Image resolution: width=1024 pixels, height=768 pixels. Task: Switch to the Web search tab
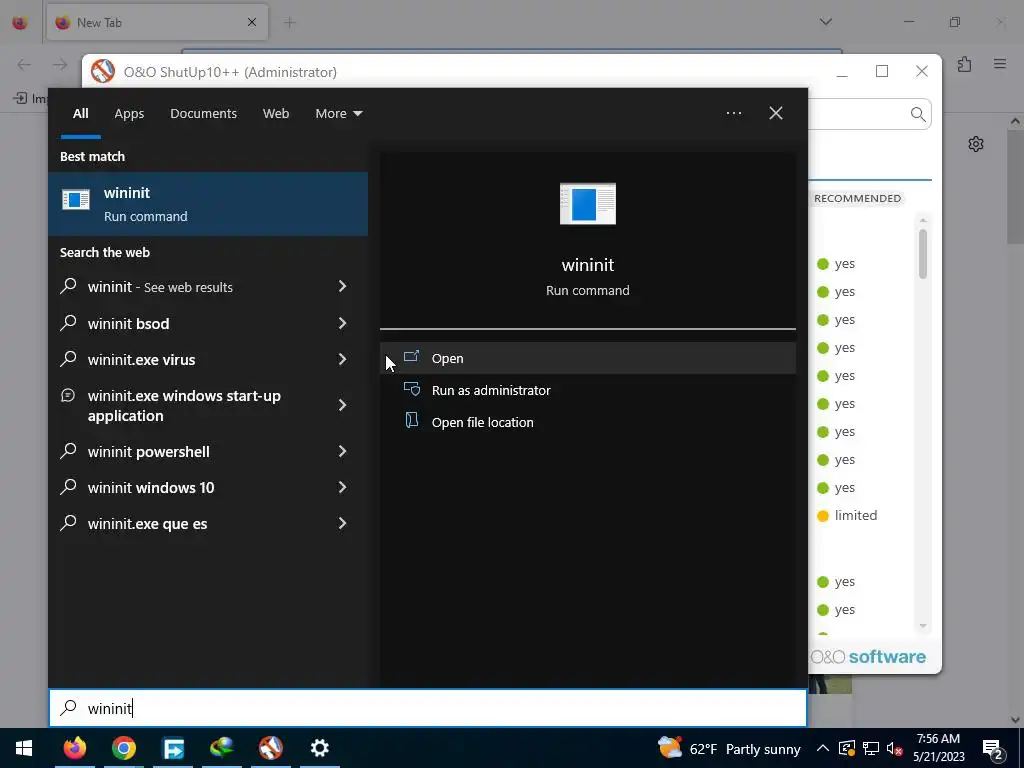(x=276, y=114)
